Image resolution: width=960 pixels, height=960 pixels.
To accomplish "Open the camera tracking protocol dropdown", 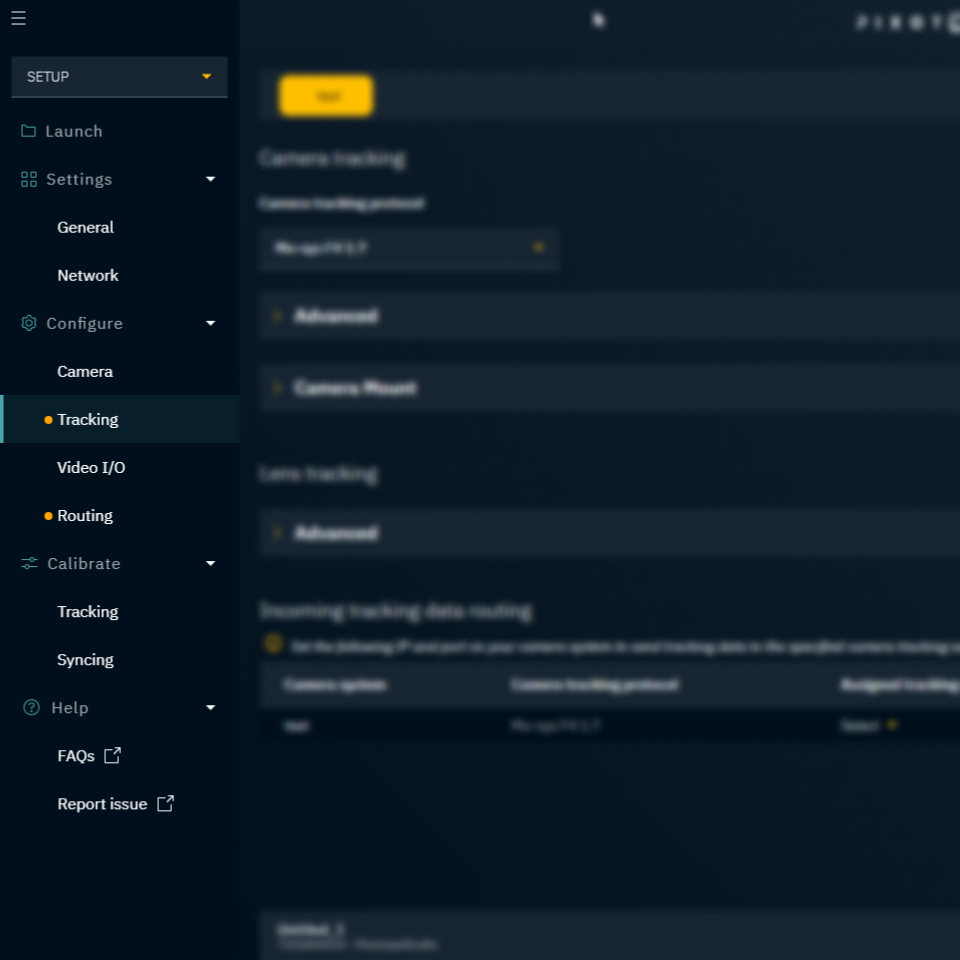I will pos(408,248).
